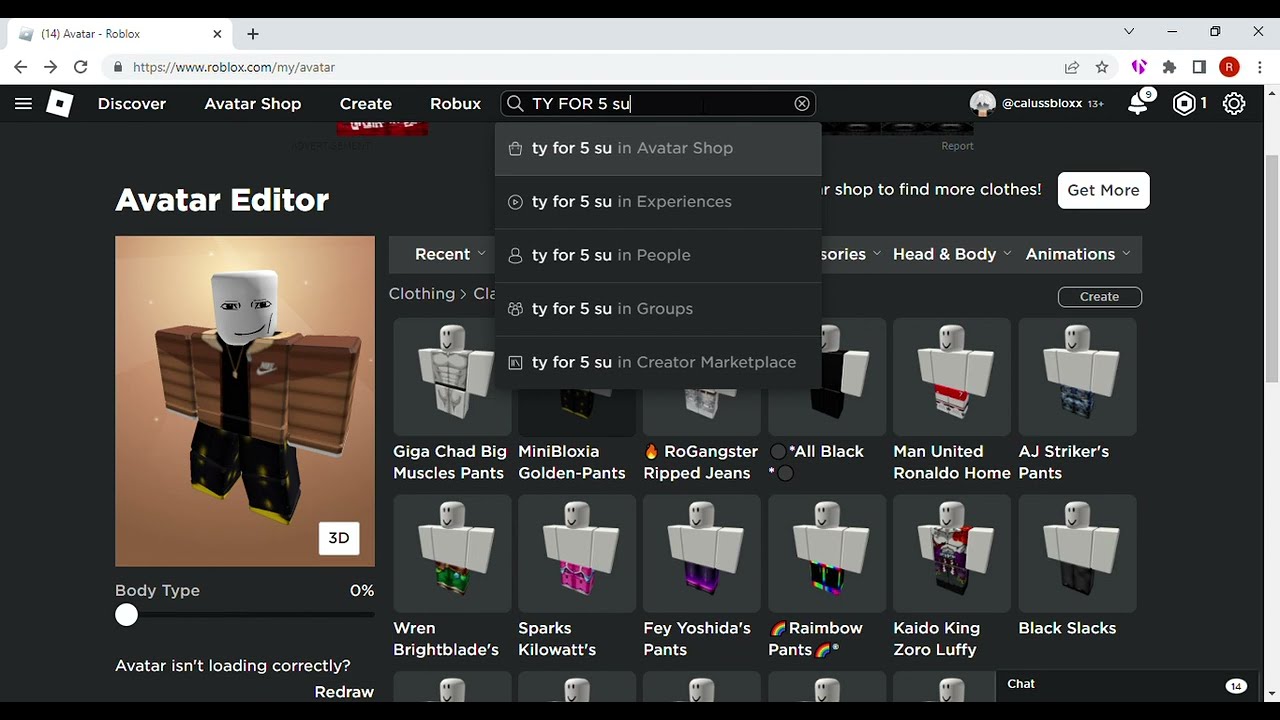This screenshot has height=720, width=1280.
Task: Click the calussbloxx avatar headshot icon
Action: [x=982, y=103]
